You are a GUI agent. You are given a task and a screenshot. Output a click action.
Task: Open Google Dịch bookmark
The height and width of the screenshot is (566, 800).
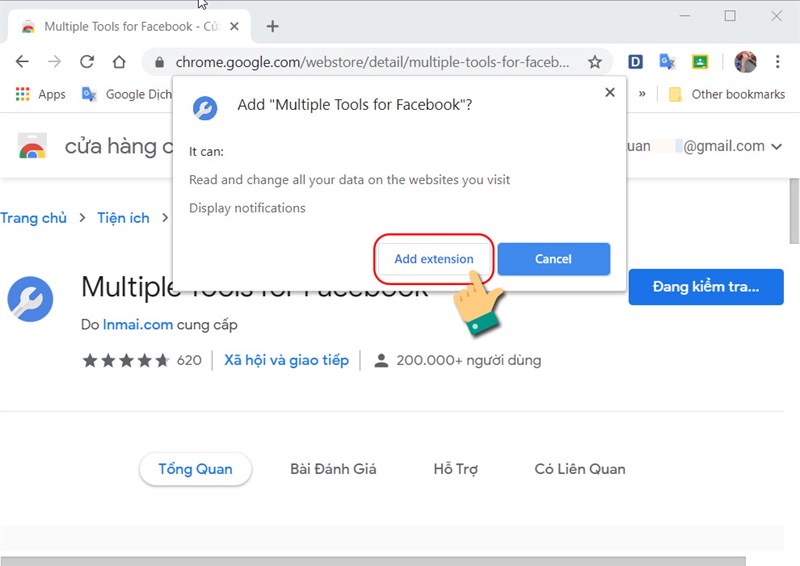(127, 94)
